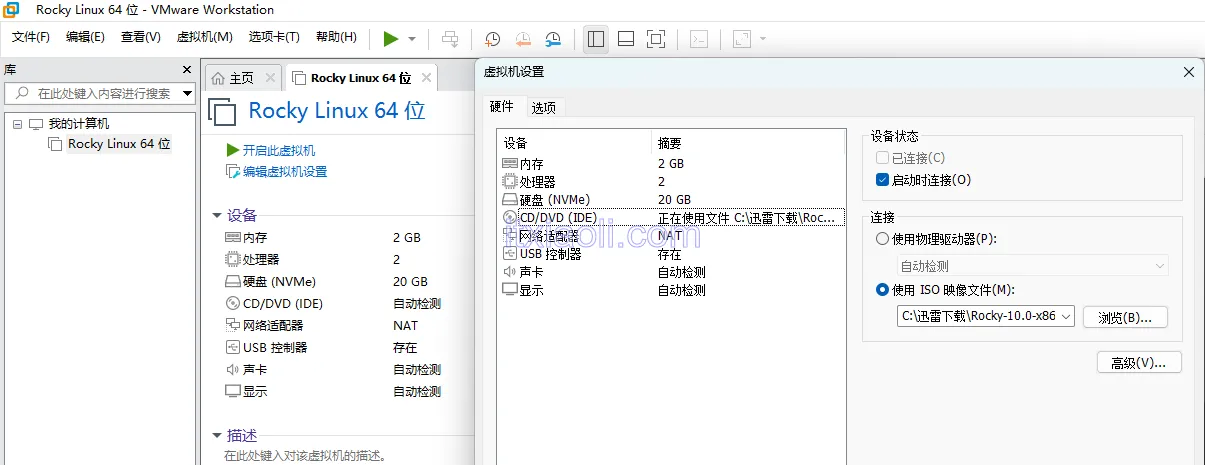Open the library search dropdown arrow
The width and height of the screenshot is (1205, 465).
187,93
